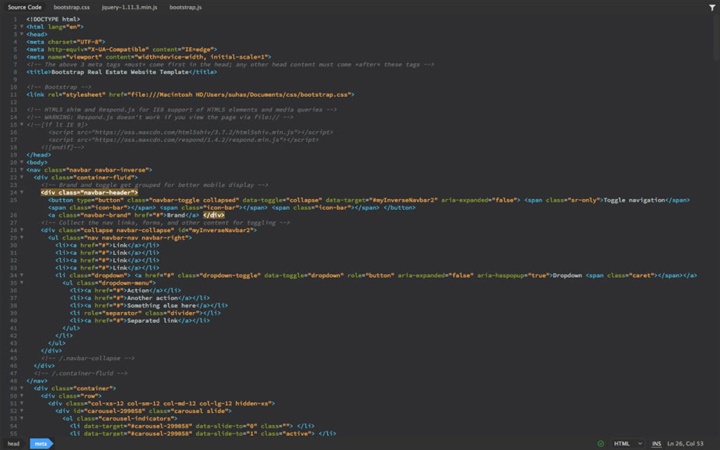Click the separator divider li line
This screenshot has width=720, height=450.
pyautogui.click(x=145, y=313)
